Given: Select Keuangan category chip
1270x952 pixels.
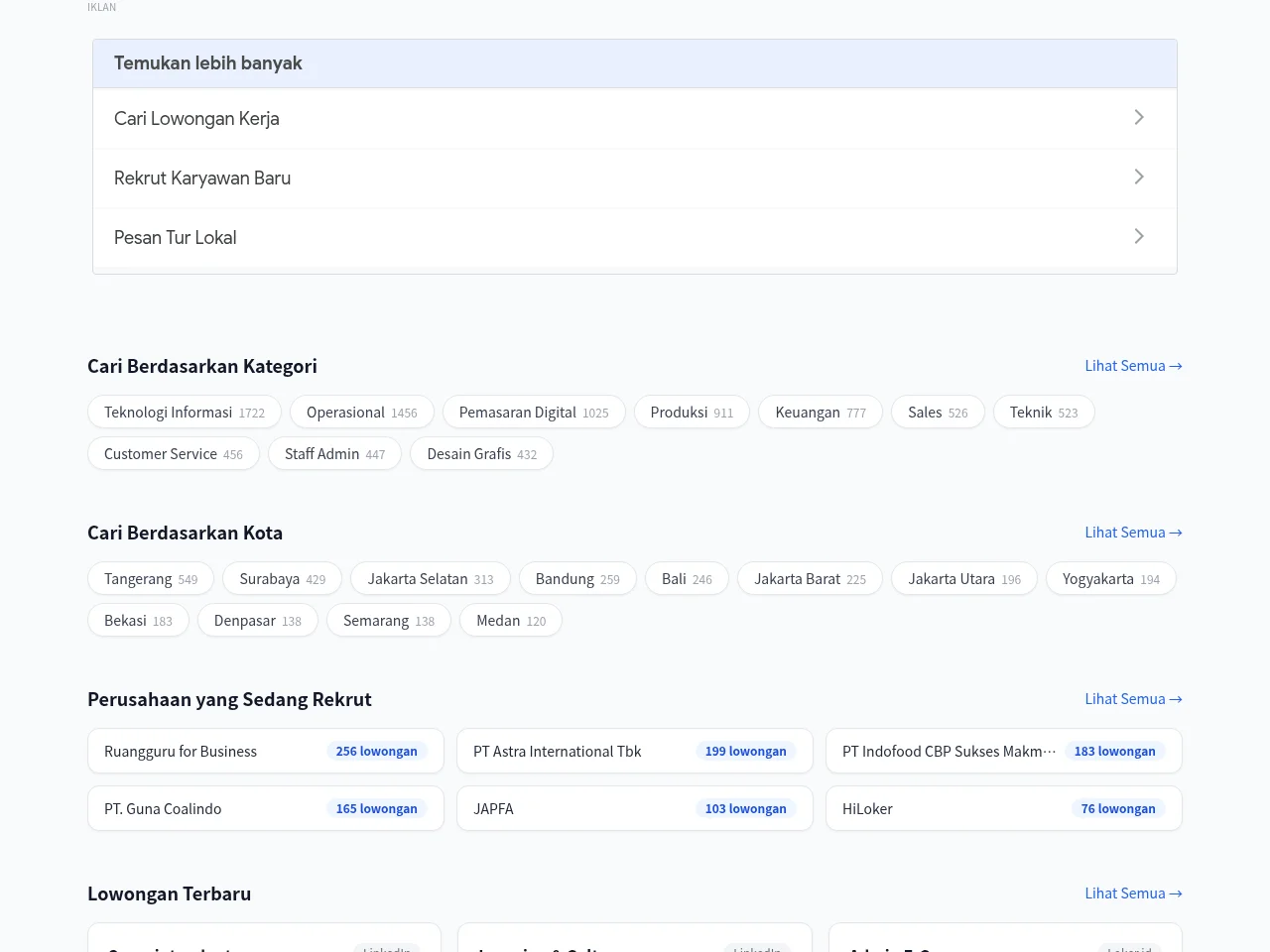Looking at the screenshot, I should tap(821, 413).
